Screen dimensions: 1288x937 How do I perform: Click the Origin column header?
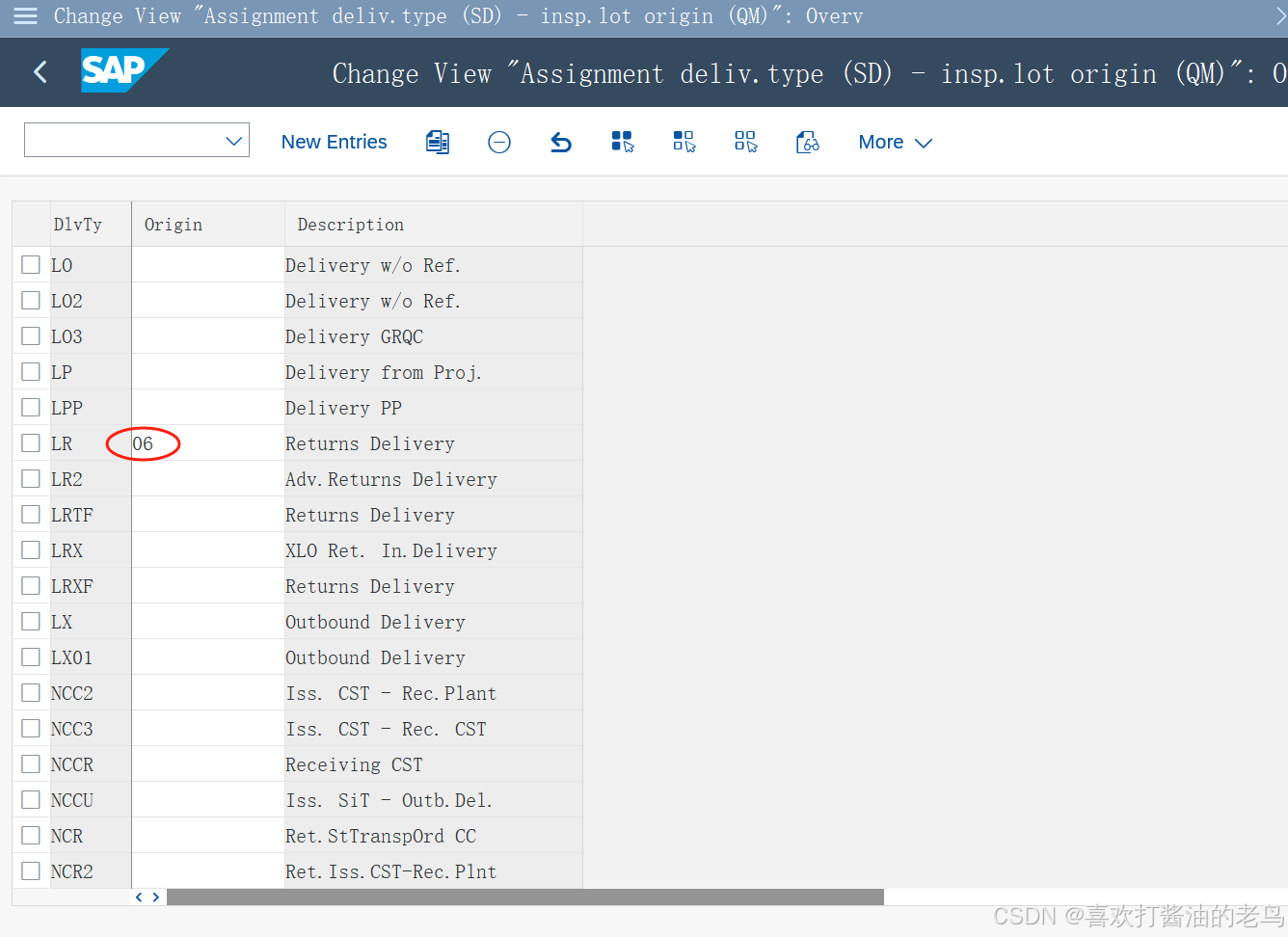208,225
